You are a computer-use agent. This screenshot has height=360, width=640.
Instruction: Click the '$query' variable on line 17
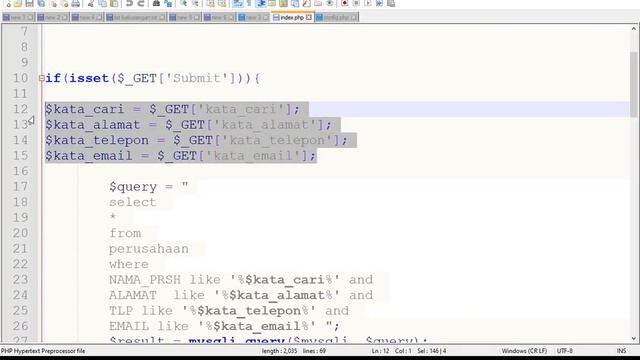click(133, 187)
